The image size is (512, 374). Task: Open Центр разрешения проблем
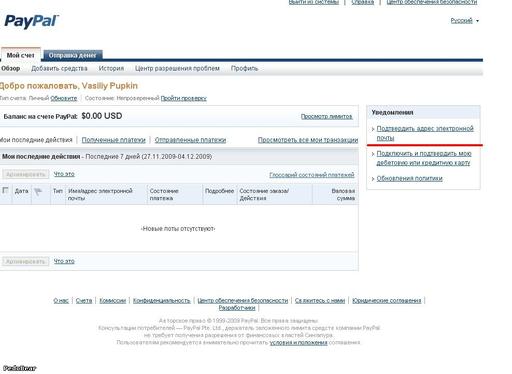click(177, 68)
